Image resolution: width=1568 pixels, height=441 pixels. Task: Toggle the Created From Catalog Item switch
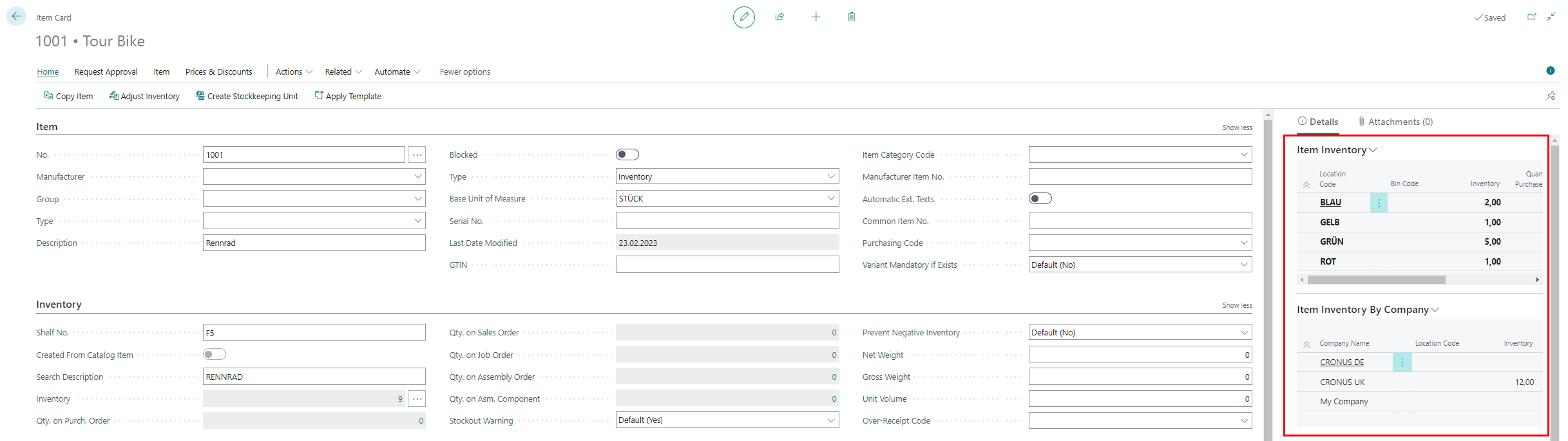(214, 354)
